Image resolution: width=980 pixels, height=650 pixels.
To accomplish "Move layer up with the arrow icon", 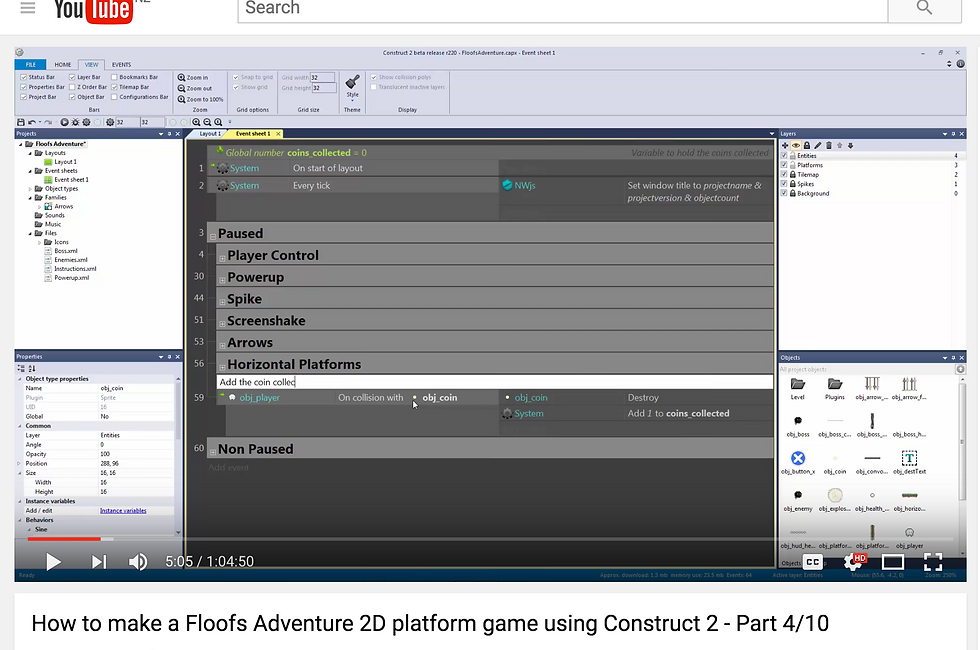I will pos(839,146).
